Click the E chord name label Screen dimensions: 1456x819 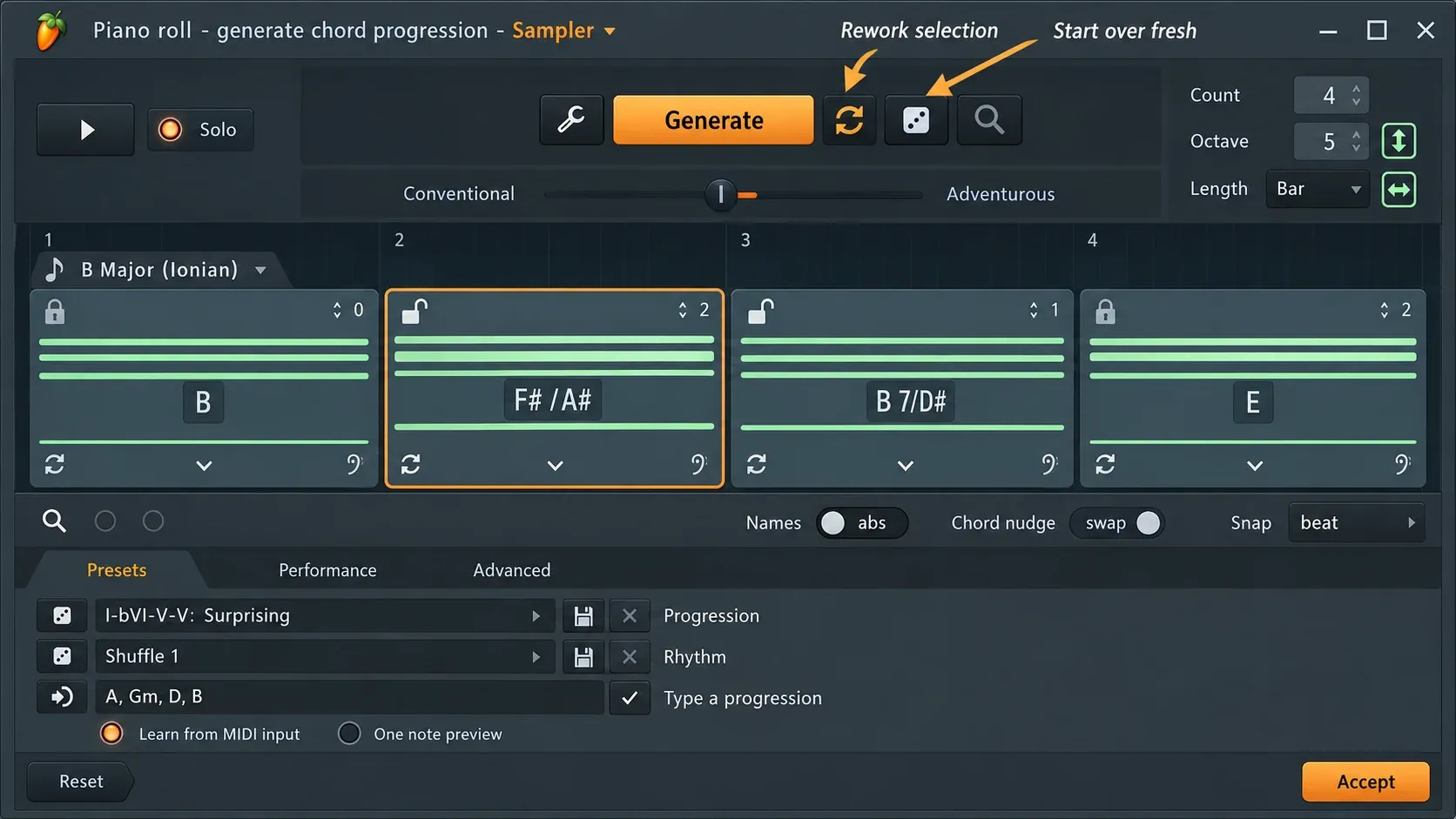coord(1253,402)
